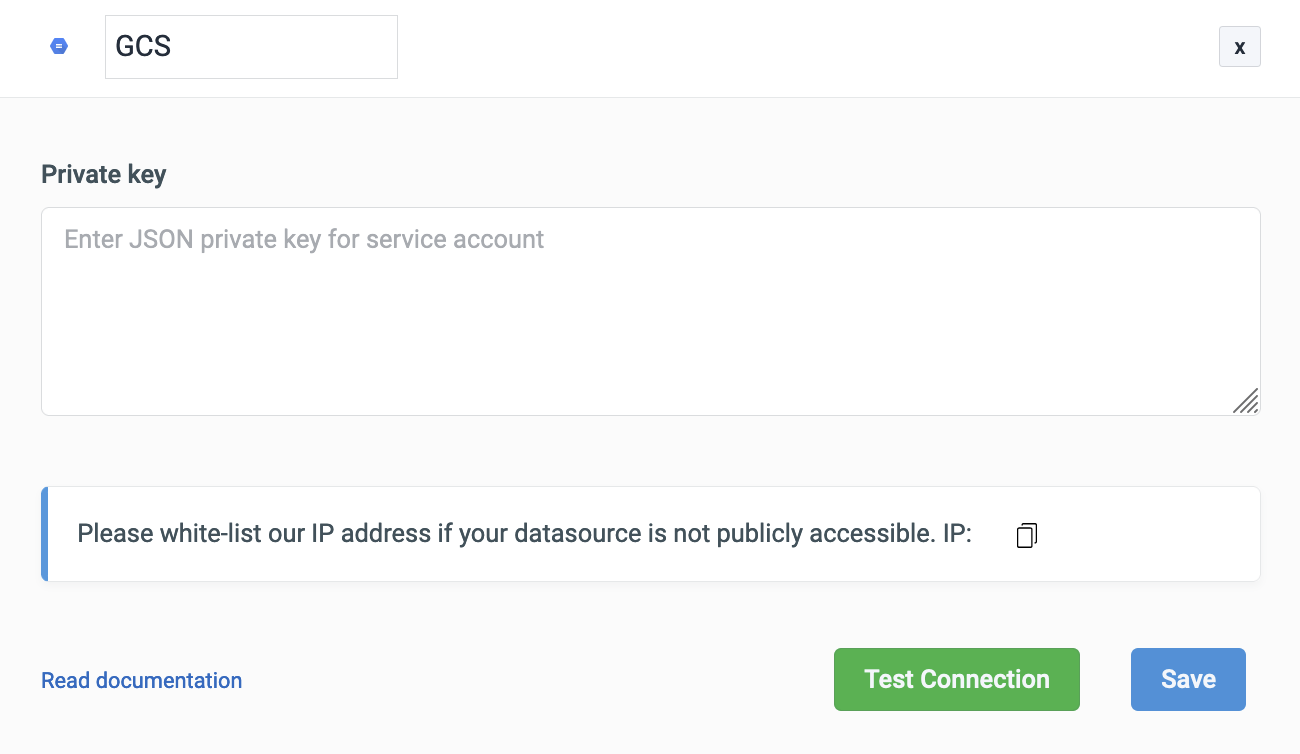1300x754 pixels.
Task: Click the IP white-list notice text
Action: pos(524,534)
